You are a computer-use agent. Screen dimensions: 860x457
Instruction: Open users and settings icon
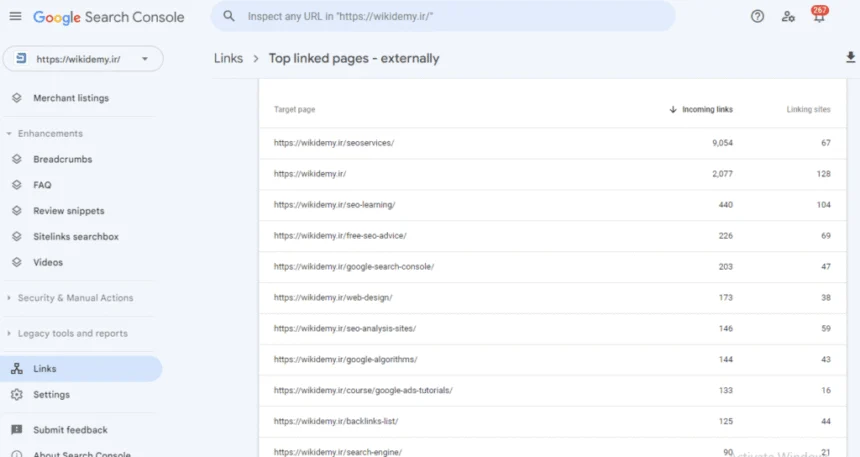click(x=788, y=16)
